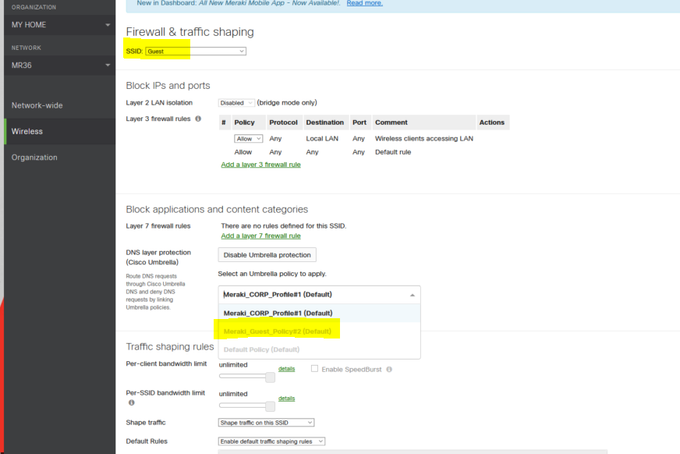This screenshot has height=454, width=680.
Task: Click Firewall & traffic shaping heading
Action: click(190, 32)
